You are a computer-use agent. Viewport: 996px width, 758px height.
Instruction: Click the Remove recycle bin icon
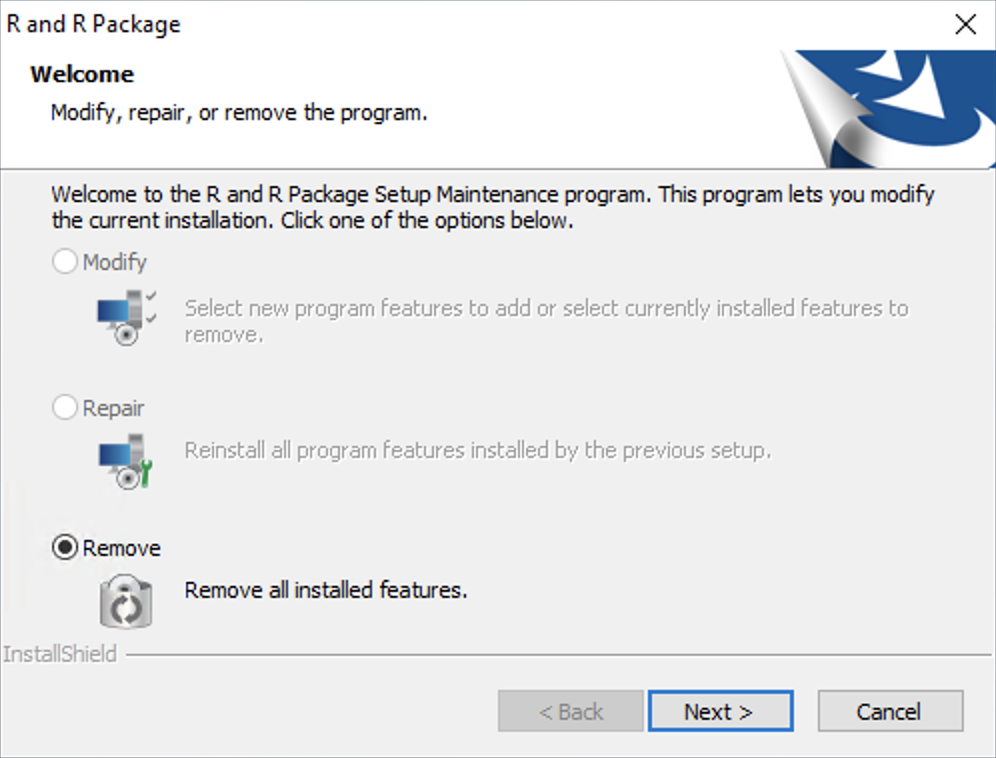pos(126,602)
